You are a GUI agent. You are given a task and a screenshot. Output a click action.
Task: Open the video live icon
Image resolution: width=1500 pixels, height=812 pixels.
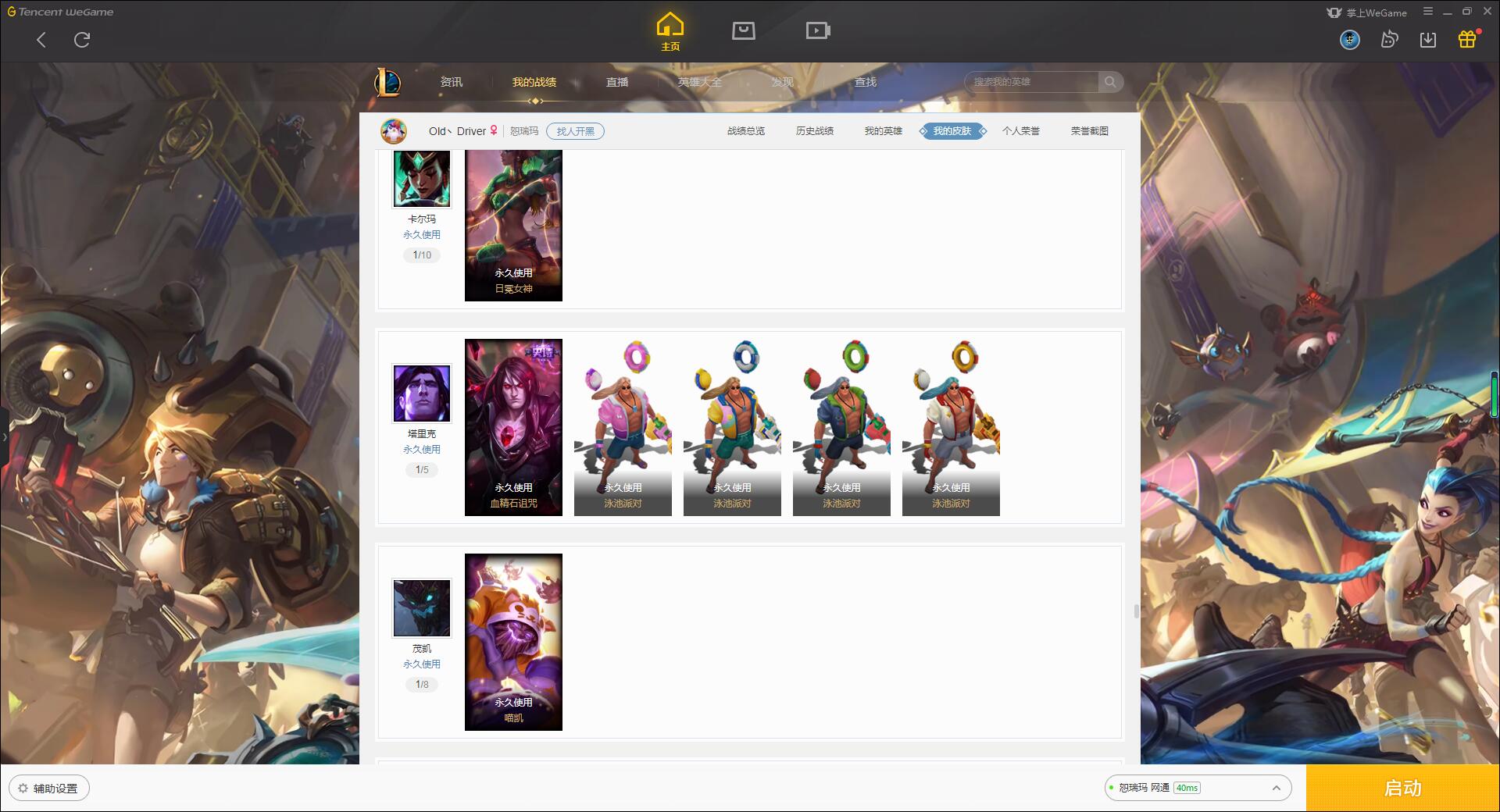point(818,30)
